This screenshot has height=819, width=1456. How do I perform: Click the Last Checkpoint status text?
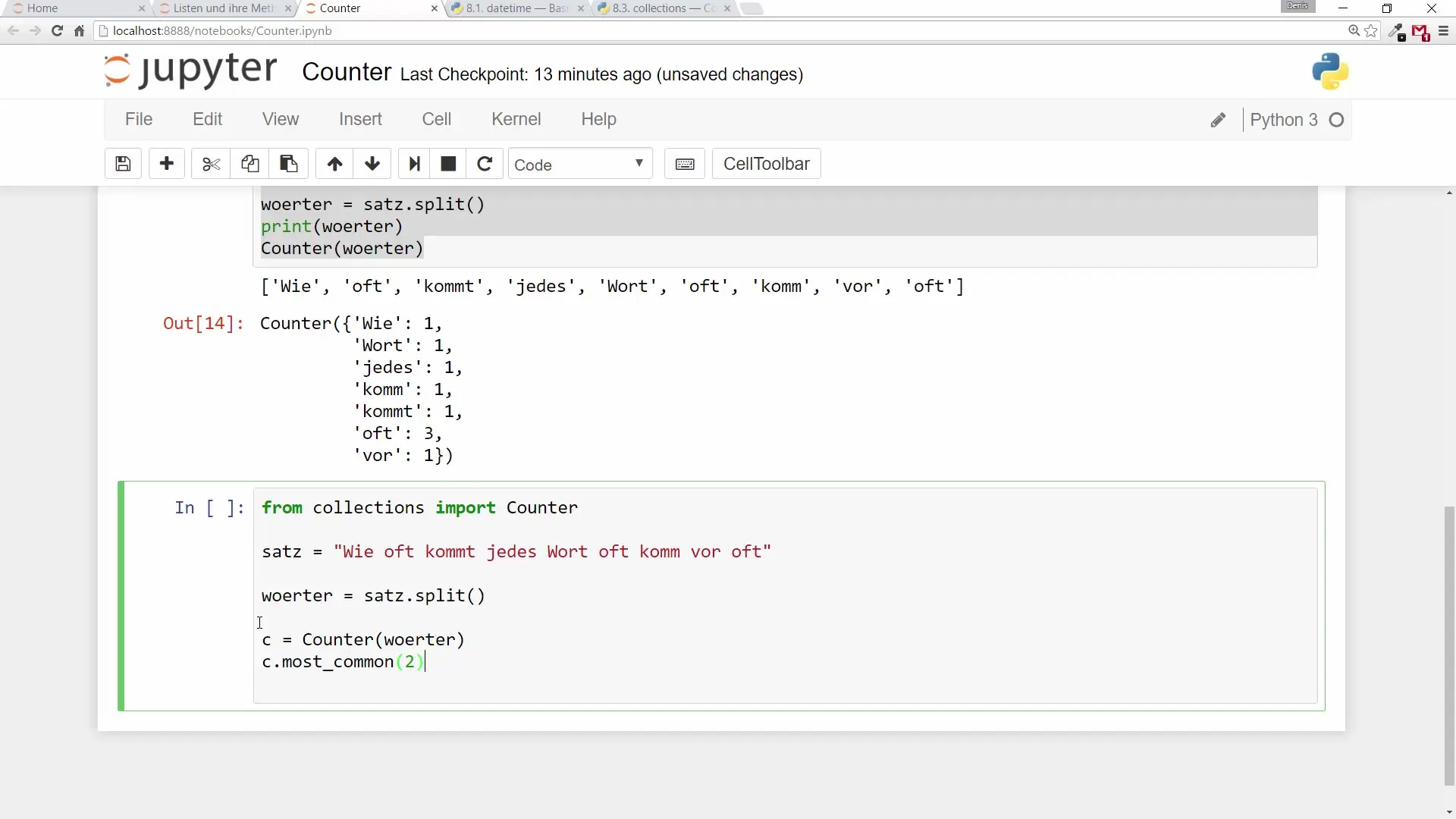click(601, 74)
